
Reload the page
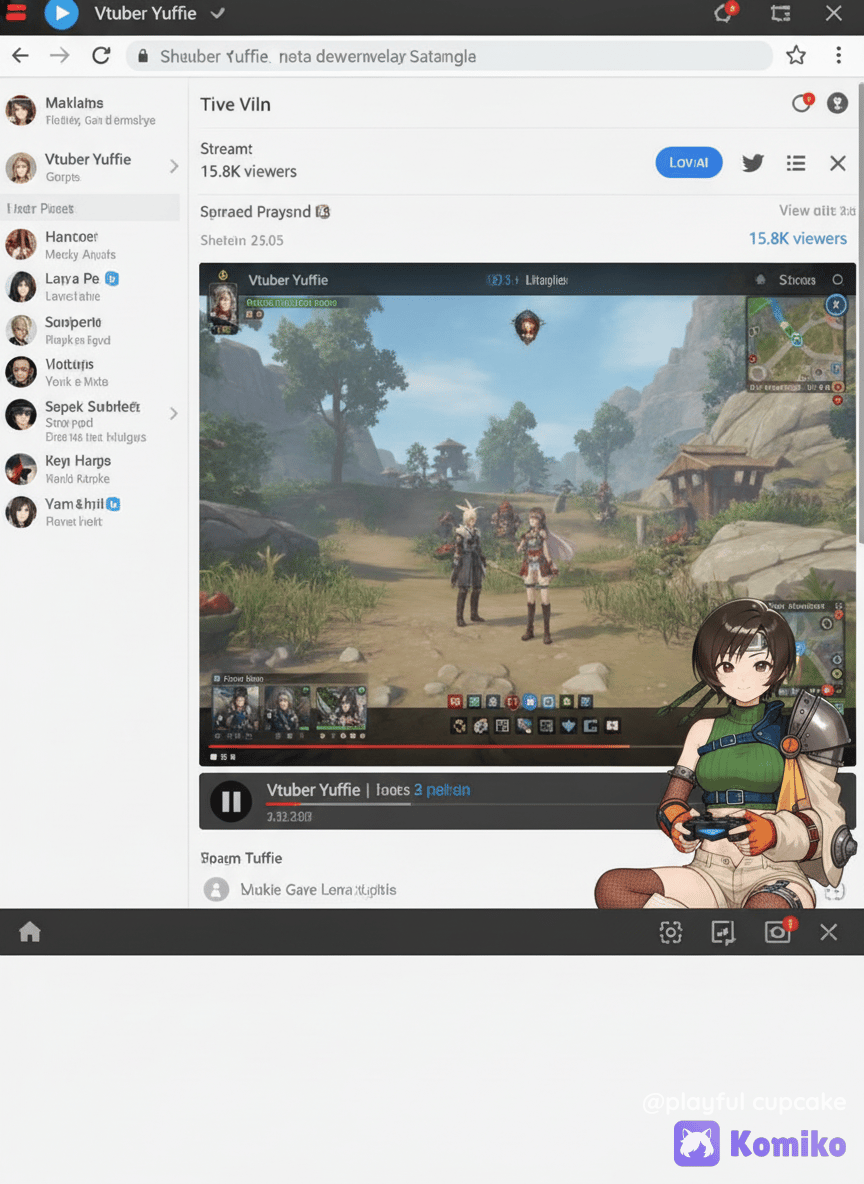(x=101, y=56)
